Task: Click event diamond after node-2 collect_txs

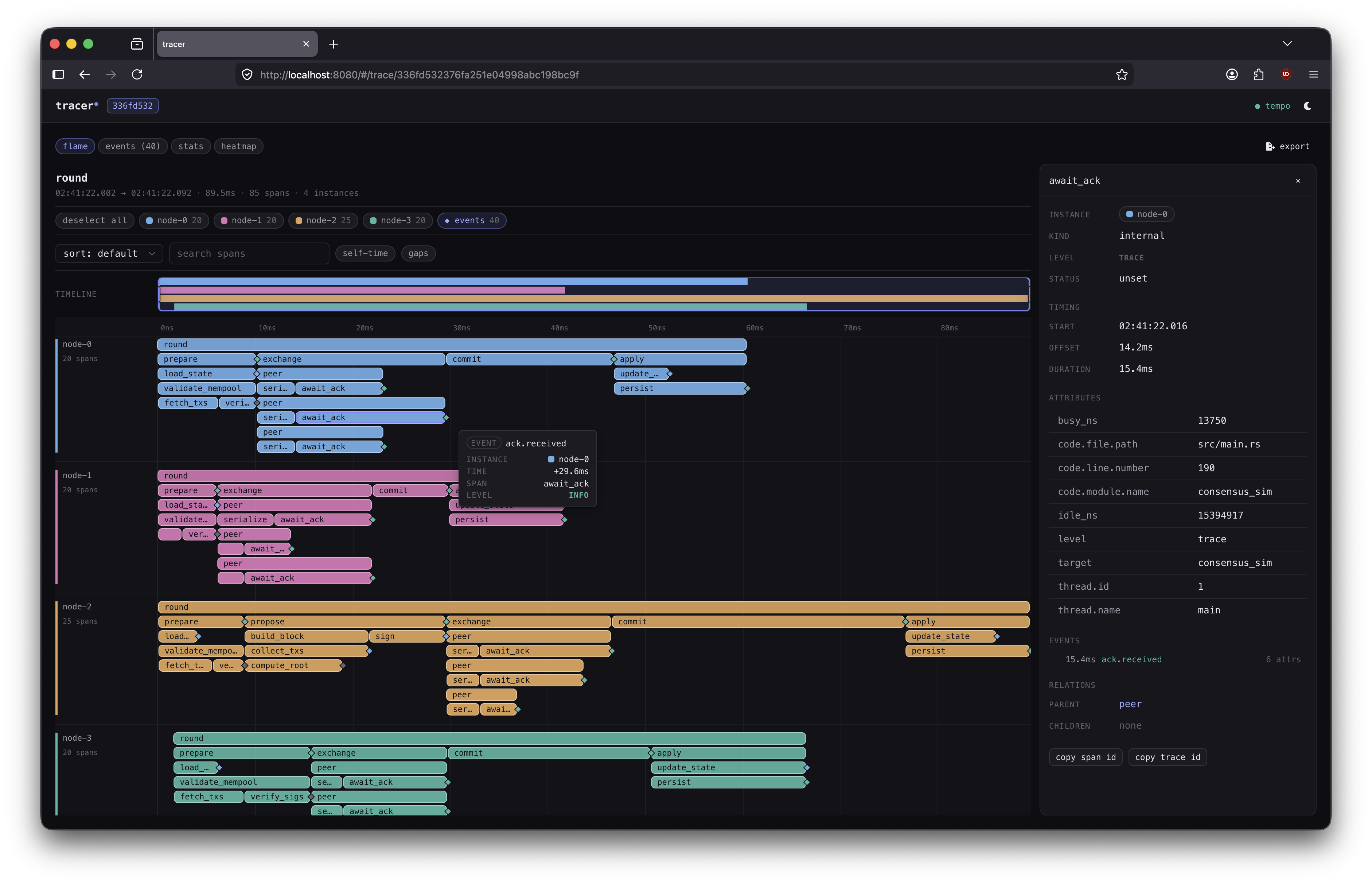Action: tap(369, 651)
